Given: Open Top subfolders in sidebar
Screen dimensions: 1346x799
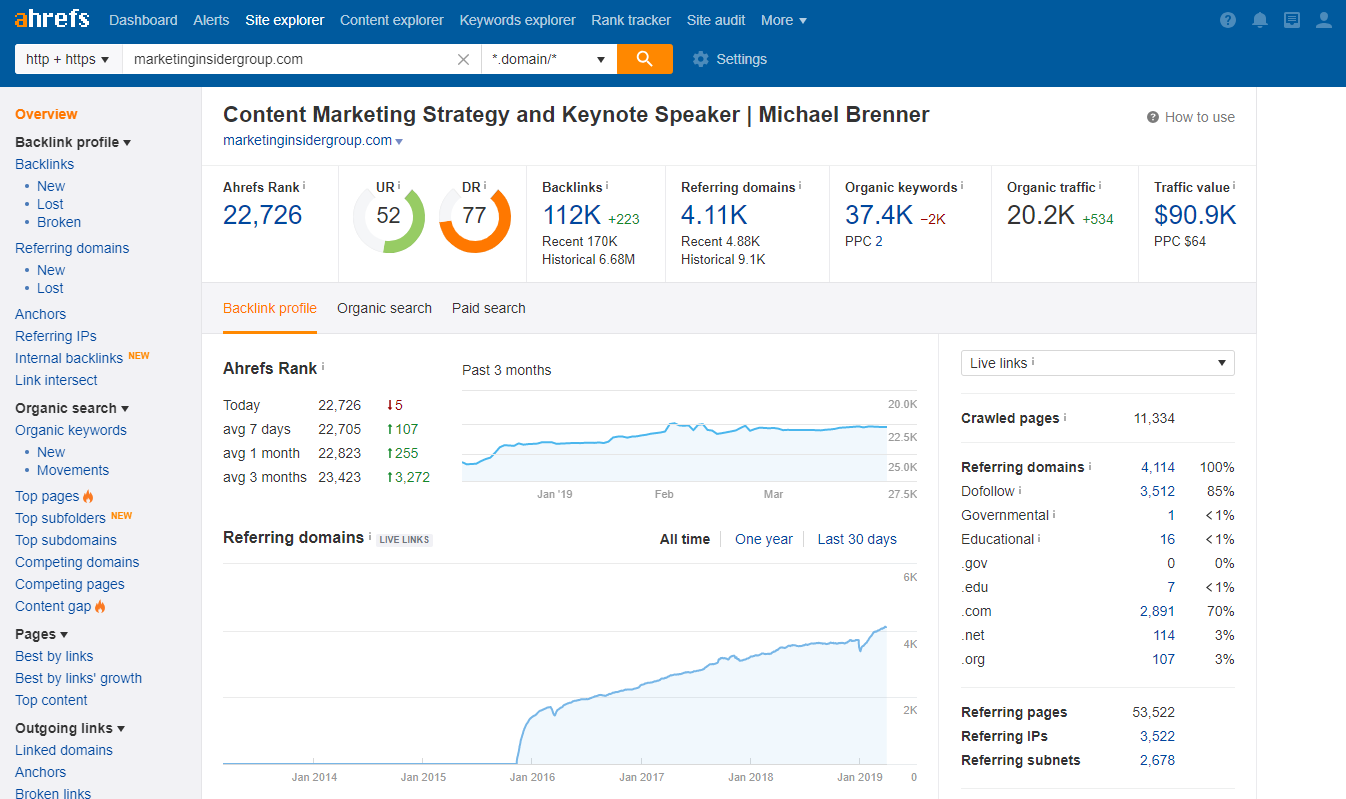Looking at the screenshot, I should pos(60,518).
